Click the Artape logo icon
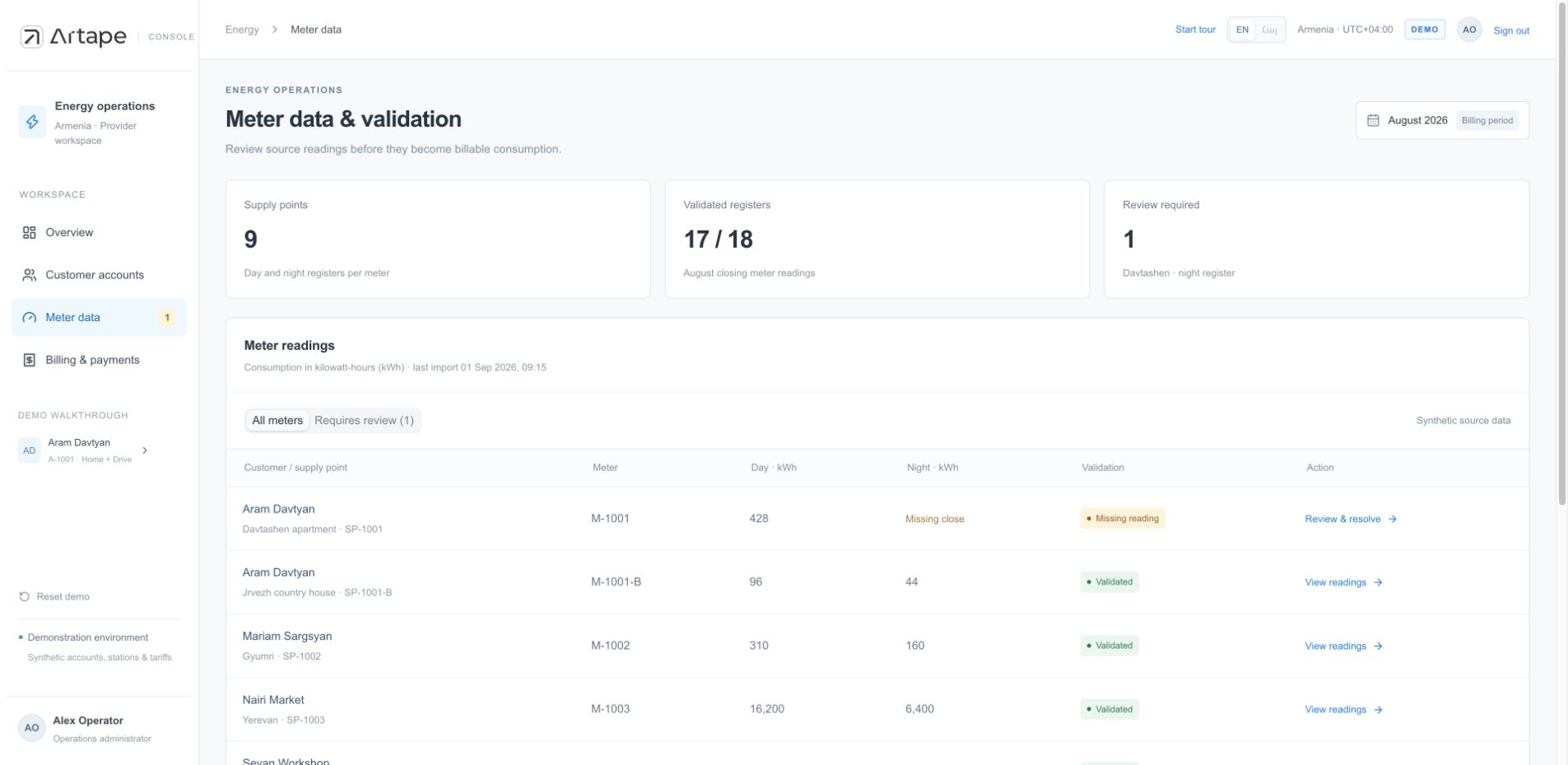The height and width of the screenshot is (765, 1568). pos(31,36)
